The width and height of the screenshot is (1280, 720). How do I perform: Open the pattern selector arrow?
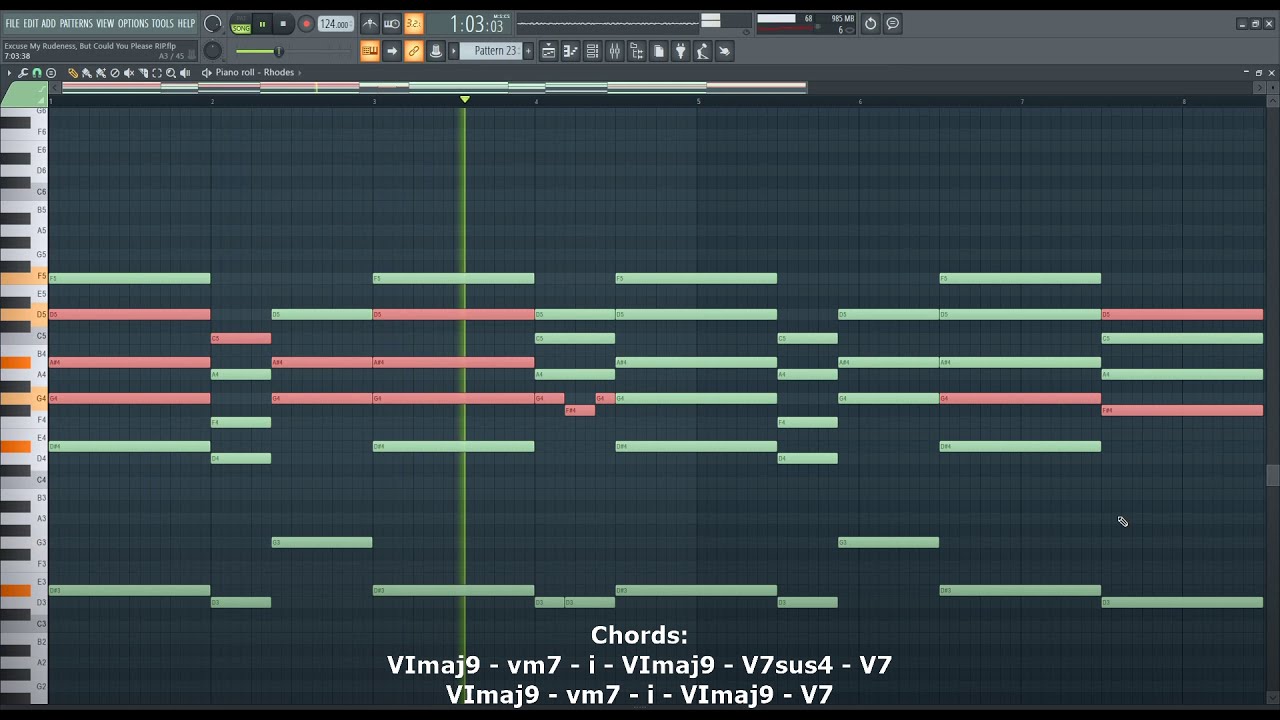click(x=454, y=51)
